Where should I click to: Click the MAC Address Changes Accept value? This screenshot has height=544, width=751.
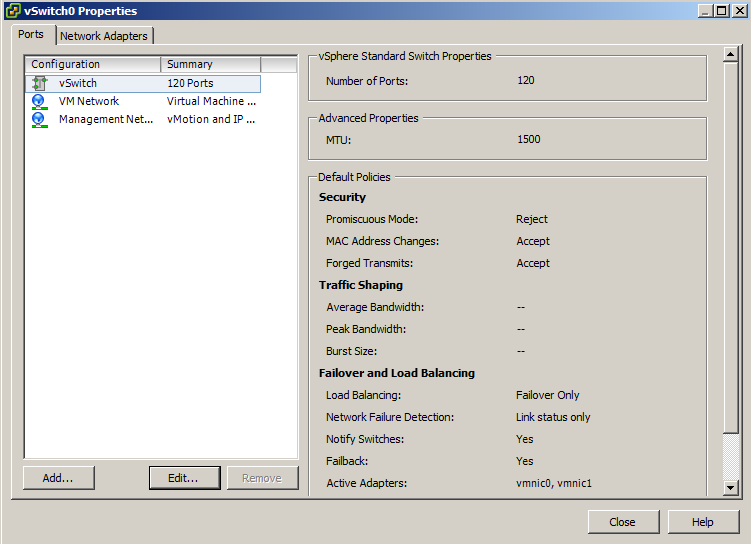point(533,241)
